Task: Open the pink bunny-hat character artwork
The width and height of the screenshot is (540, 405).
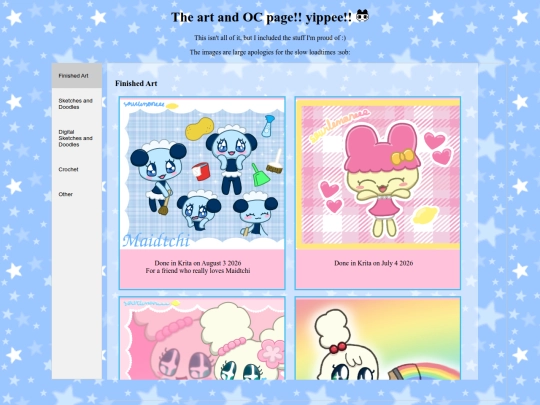Action: click(x=378, y=173)
